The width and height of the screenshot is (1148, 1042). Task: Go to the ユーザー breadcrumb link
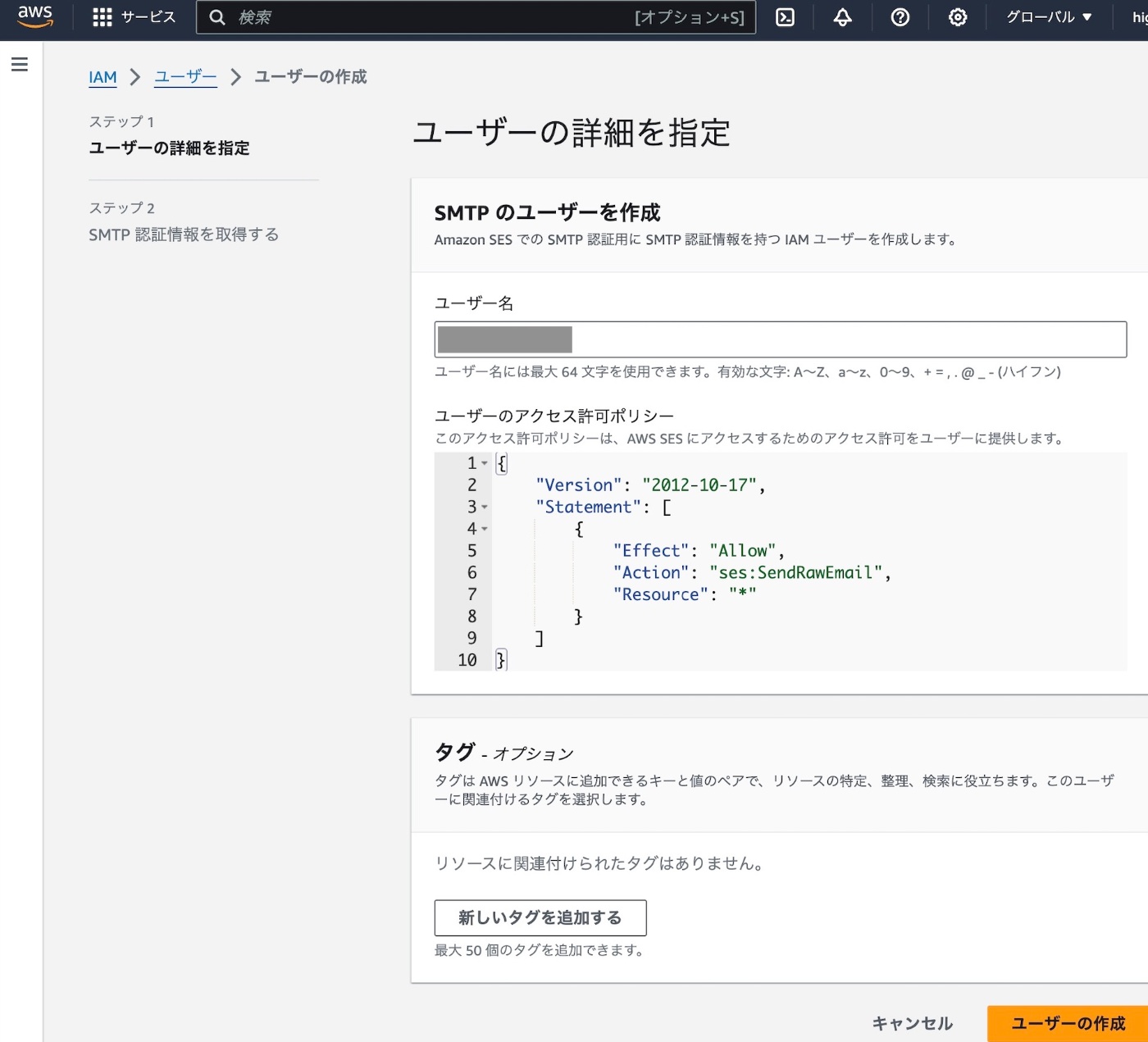point(185,77)
